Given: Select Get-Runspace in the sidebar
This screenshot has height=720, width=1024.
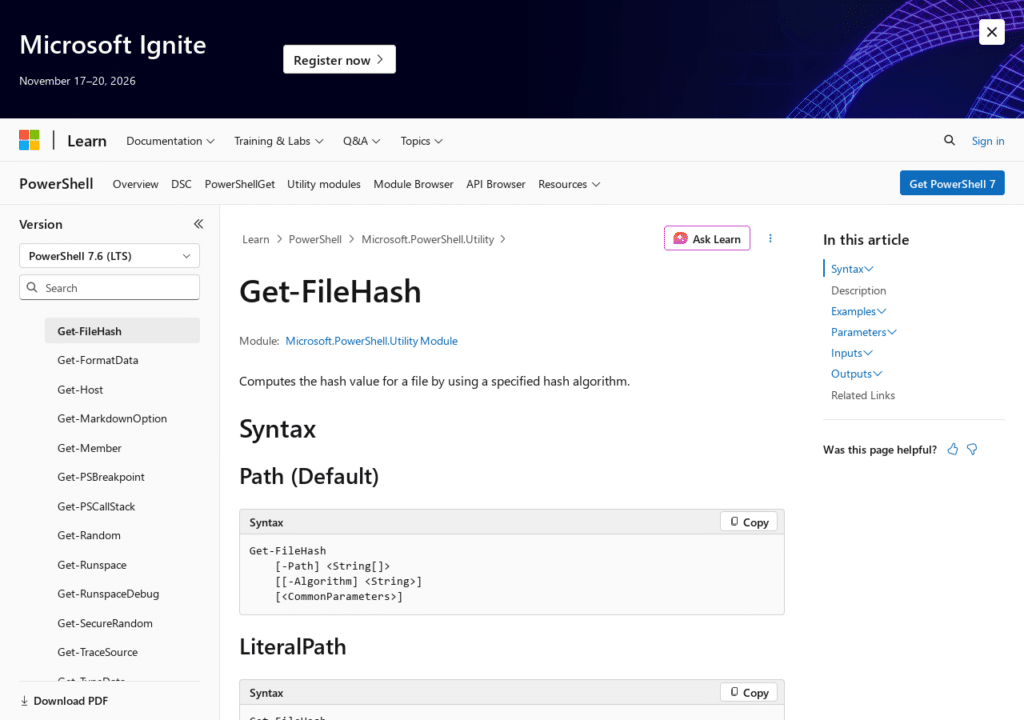Looking at the screenshot, I should 92,565.
